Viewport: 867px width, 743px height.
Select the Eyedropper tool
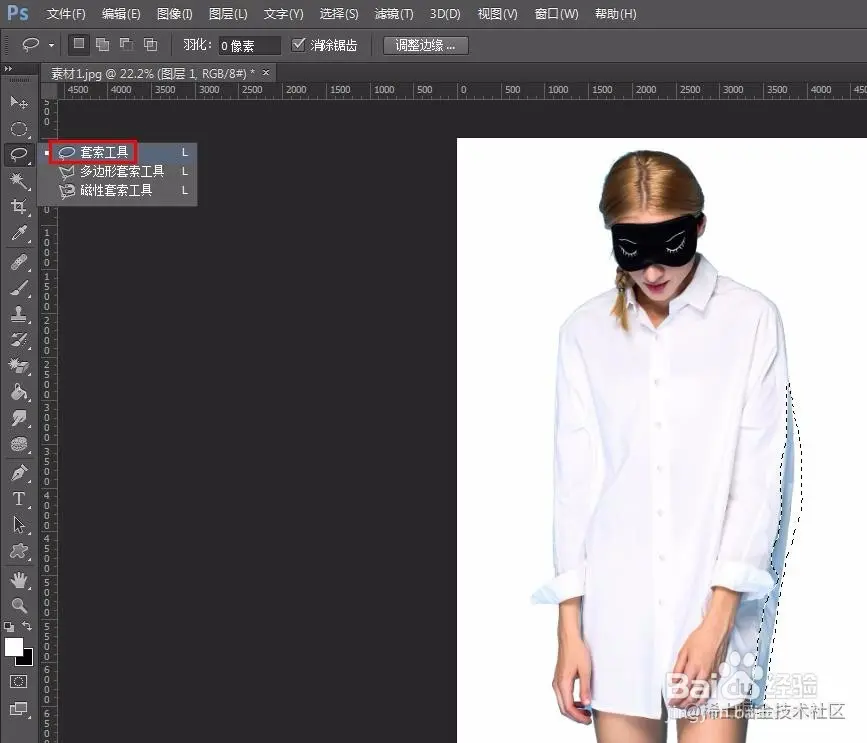[x=19, y=234]
